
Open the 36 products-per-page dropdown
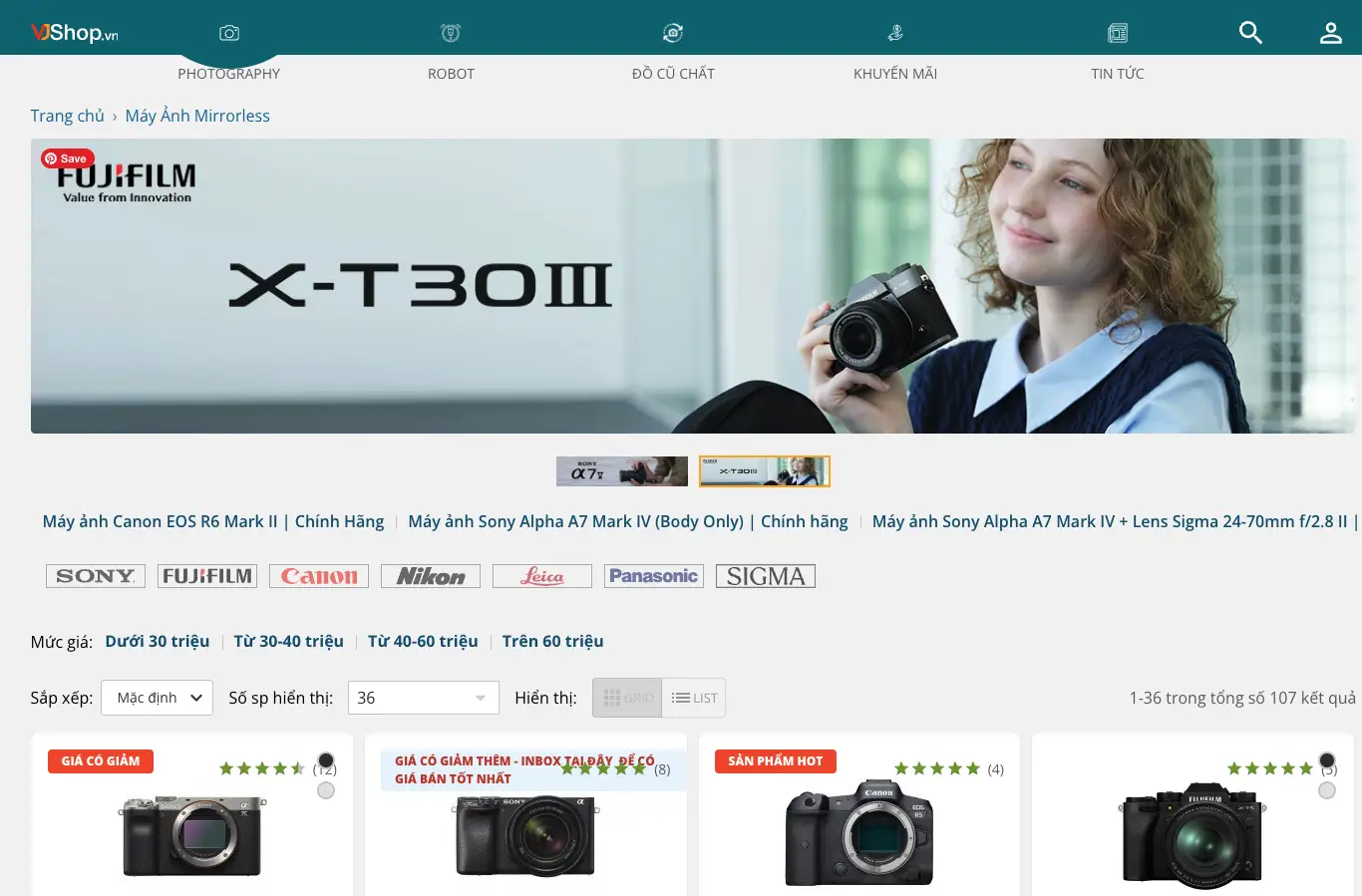[423, 698]
